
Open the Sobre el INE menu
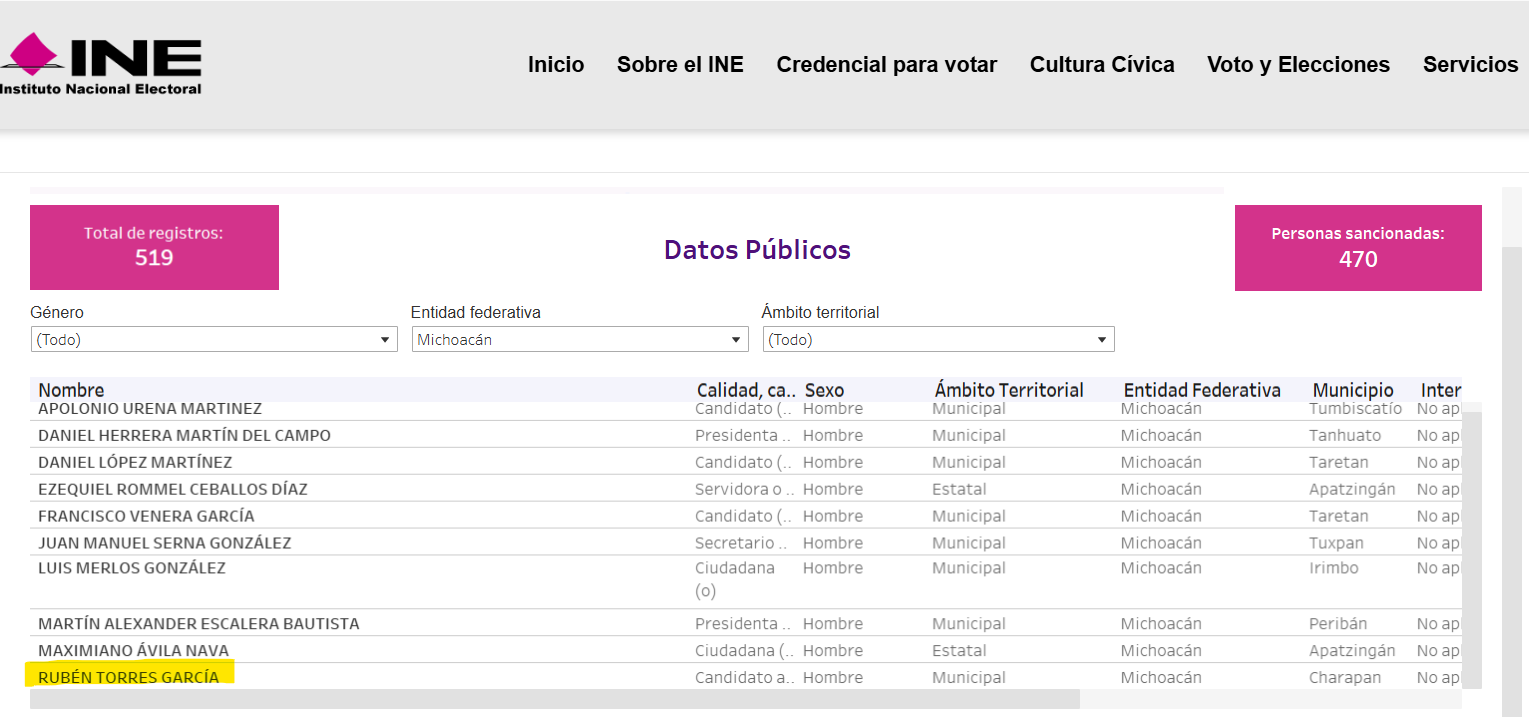pos(680,65)
